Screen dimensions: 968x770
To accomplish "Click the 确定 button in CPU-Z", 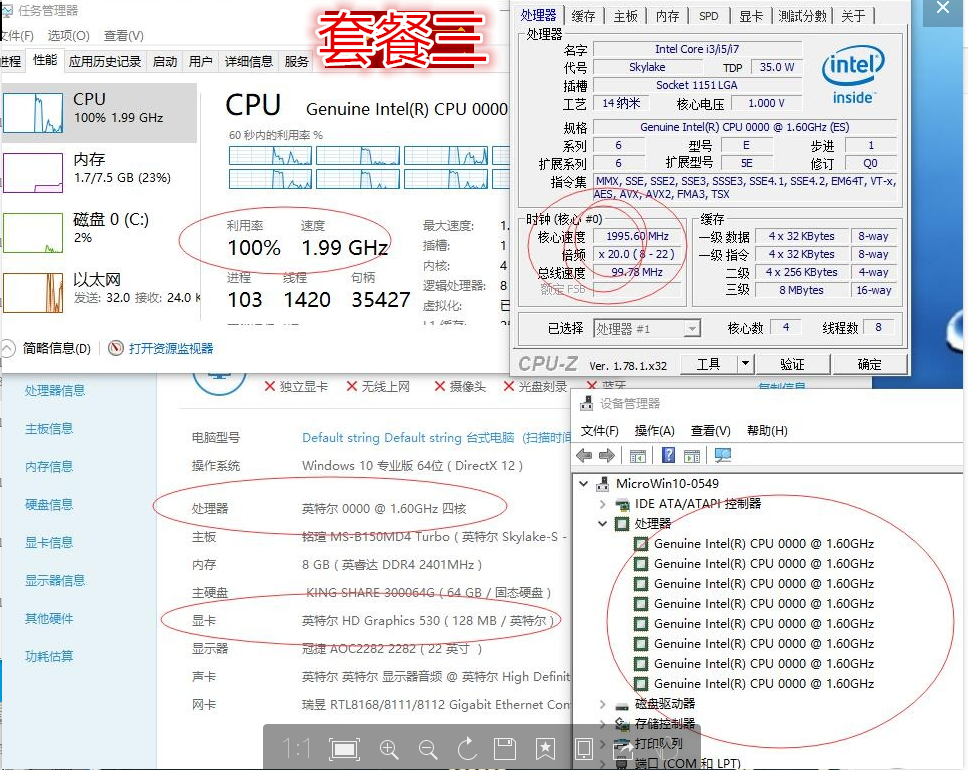I will pyautogui.click(x=869, y=364).
